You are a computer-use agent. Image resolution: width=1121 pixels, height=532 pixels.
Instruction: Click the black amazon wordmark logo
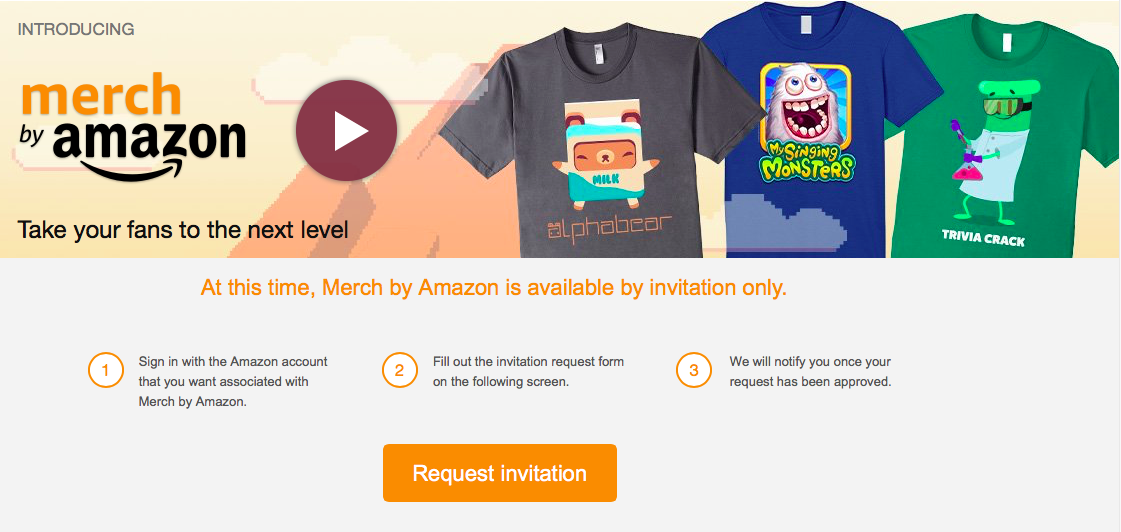point(149,140)
